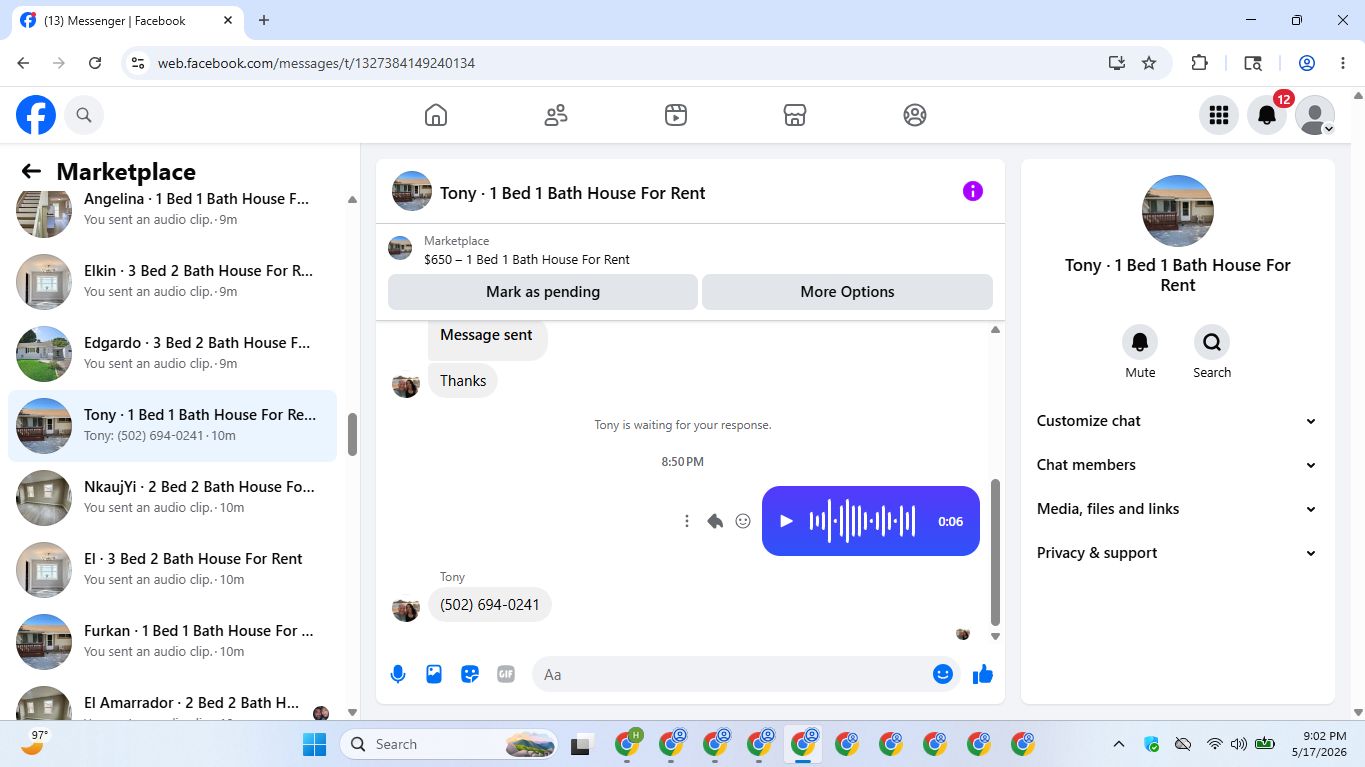Open Elkin 3 Bed 2 Bath conversation

173,282
